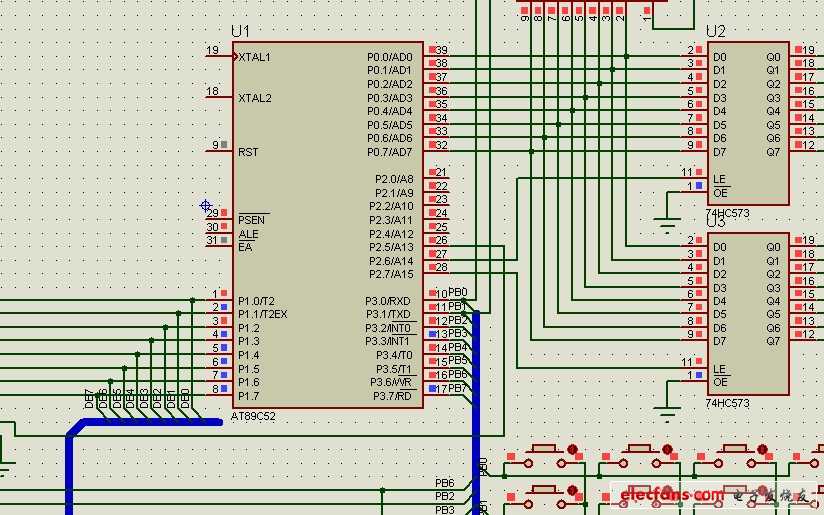Select the P1.2 pin label

(x=249, y=328)
